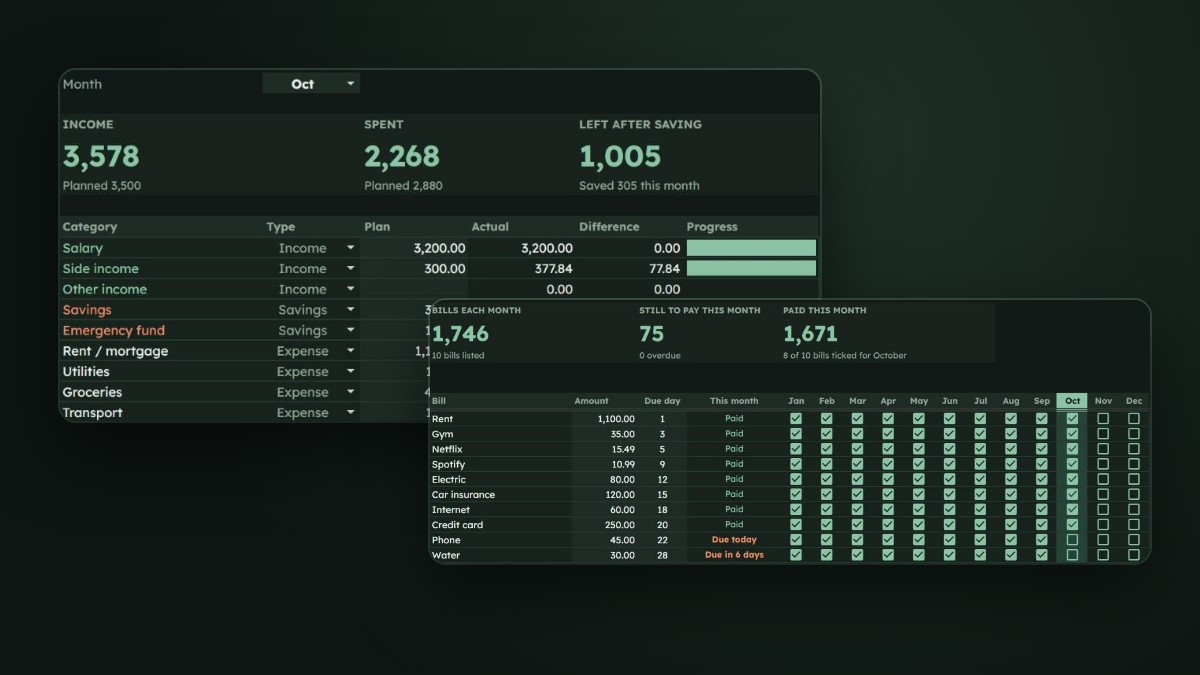The image size is (1200, 675).
Task: Click the Phone bill's 'Due today' status
Action: pos(734,540)
